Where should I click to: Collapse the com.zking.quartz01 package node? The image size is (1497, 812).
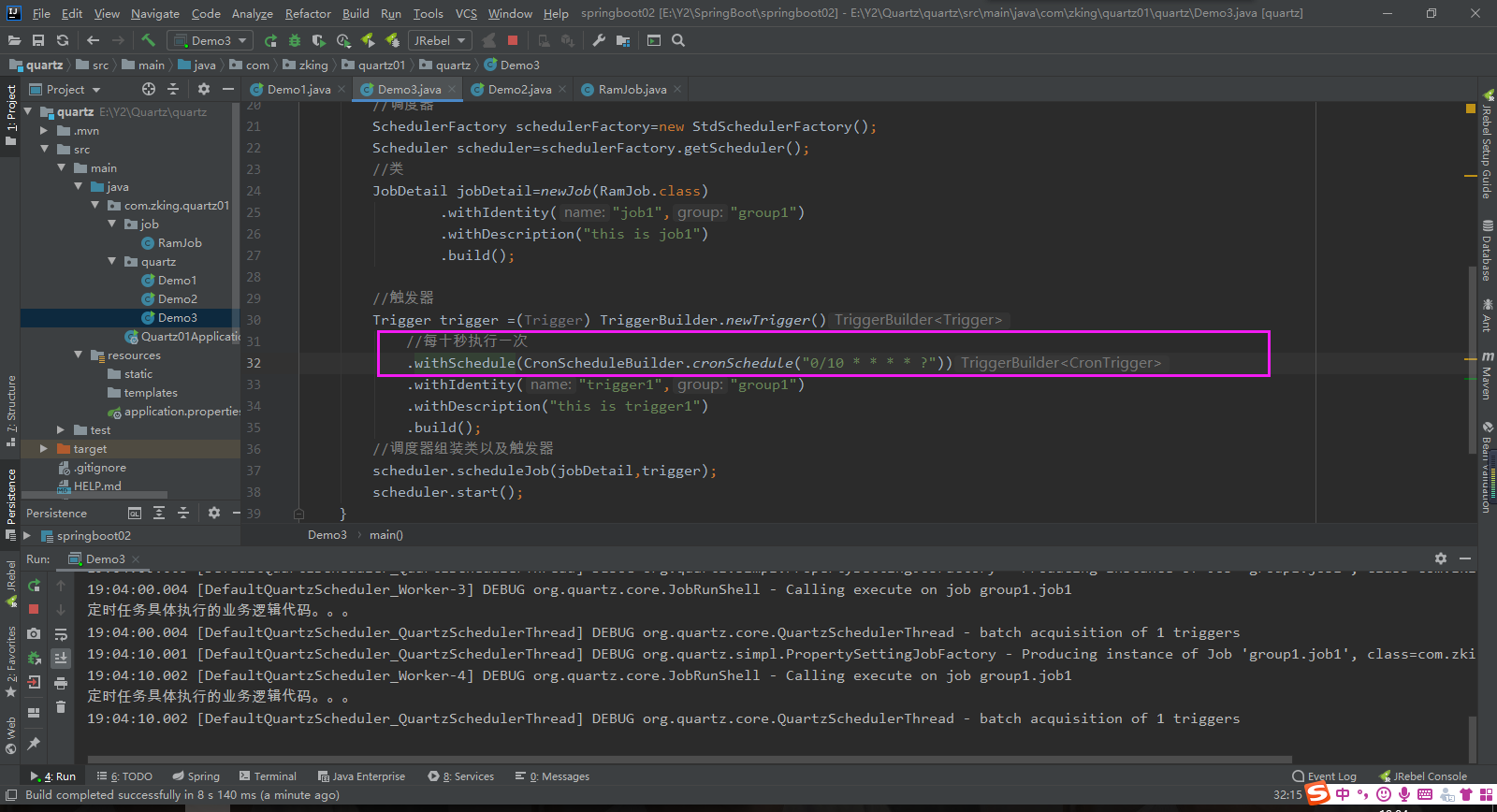(x=94, y=205)
